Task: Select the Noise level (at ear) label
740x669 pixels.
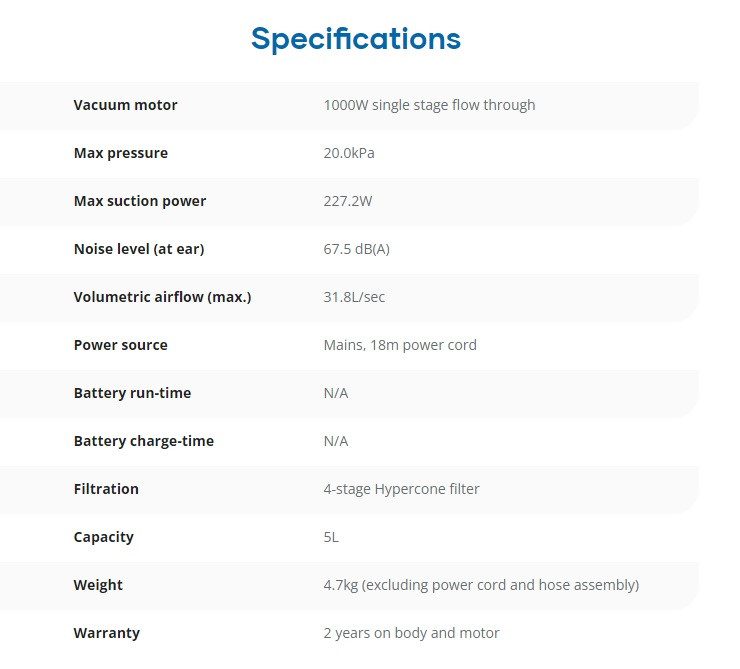Action: click(x=139, y=249)
